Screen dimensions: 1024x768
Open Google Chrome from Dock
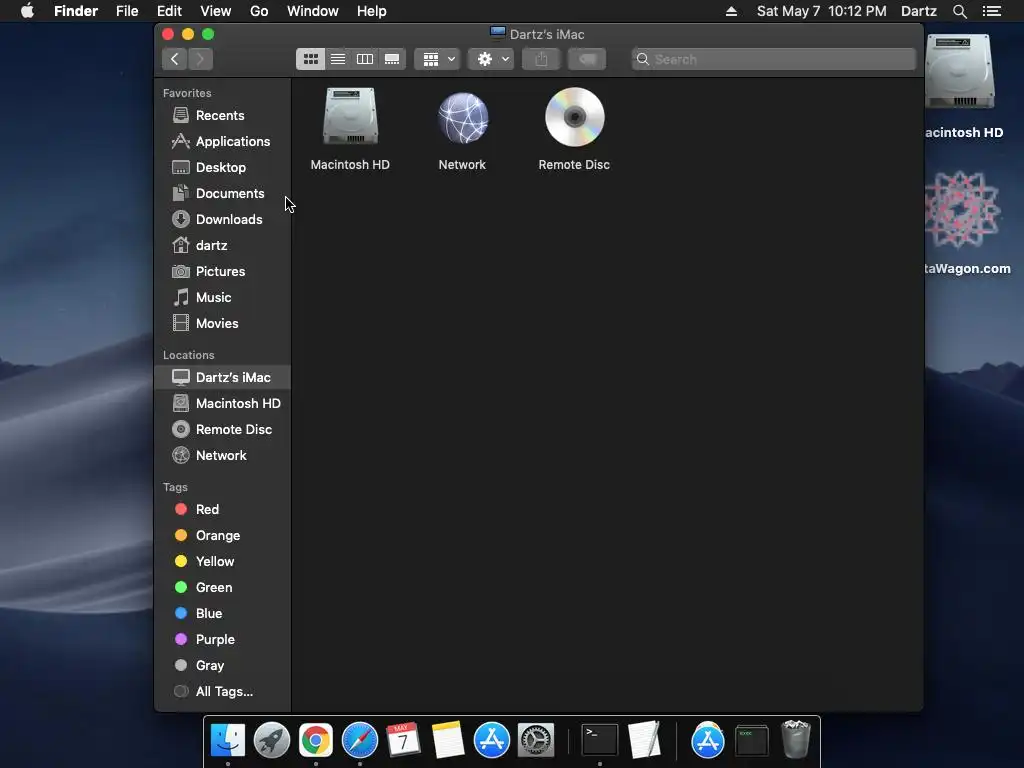click(x=316, y=741)
